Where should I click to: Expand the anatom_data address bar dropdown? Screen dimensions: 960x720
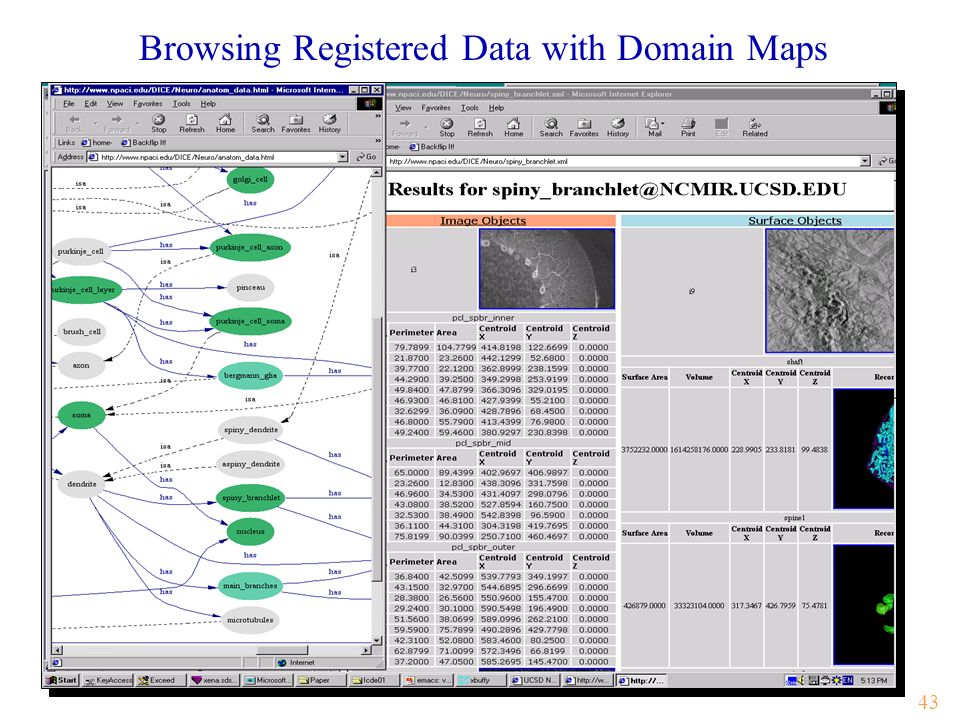pos(342,157)
